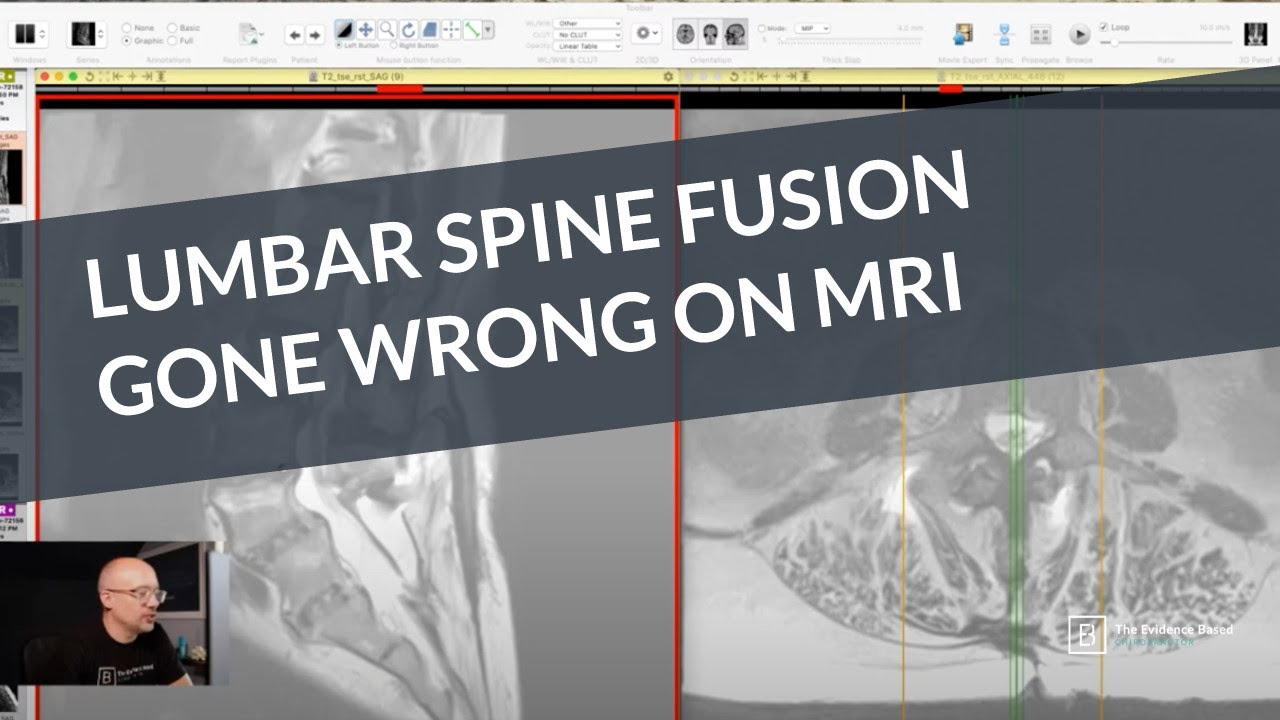Select the Pan move tool
This screenshot has width=1280, height=720.
365,30
